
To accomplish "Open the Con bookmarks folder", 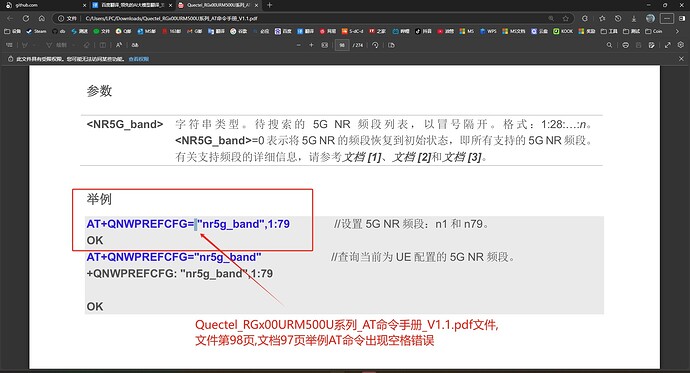I will (654, 31).
